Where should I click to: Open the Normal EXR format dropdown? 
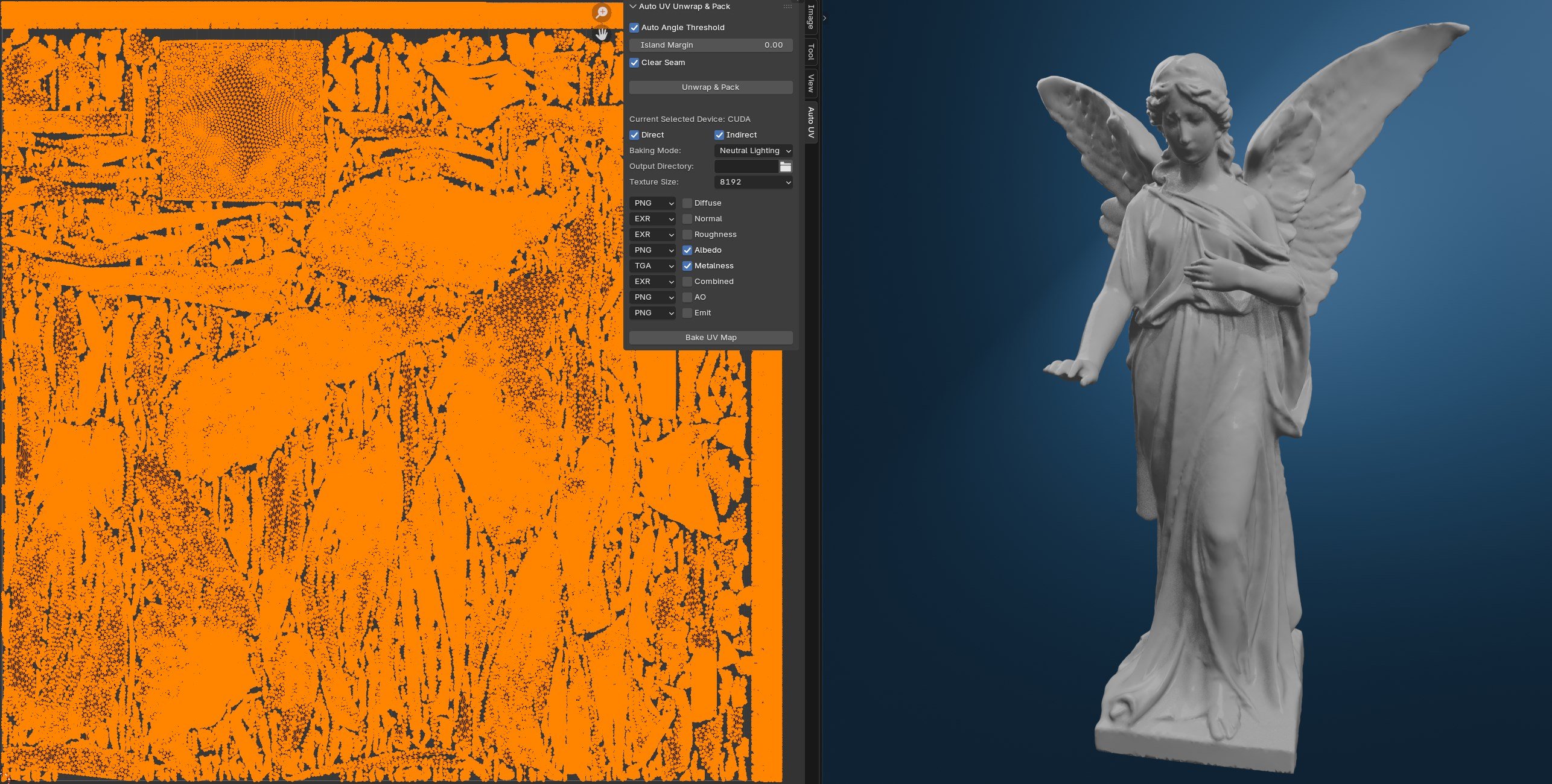(652, 219)
